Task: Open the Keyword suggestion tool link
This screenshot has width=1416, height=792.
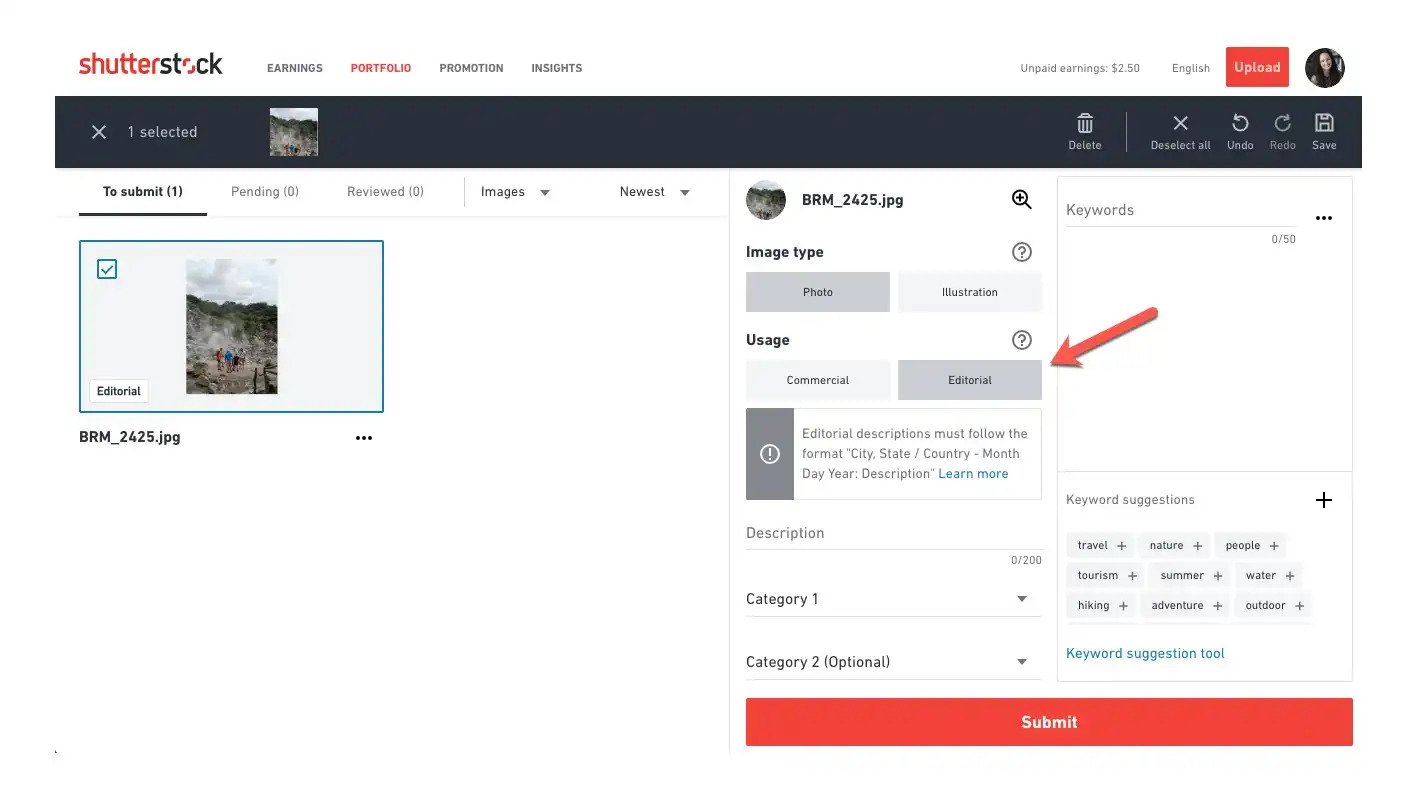Action: click(x=1145, y=654)
